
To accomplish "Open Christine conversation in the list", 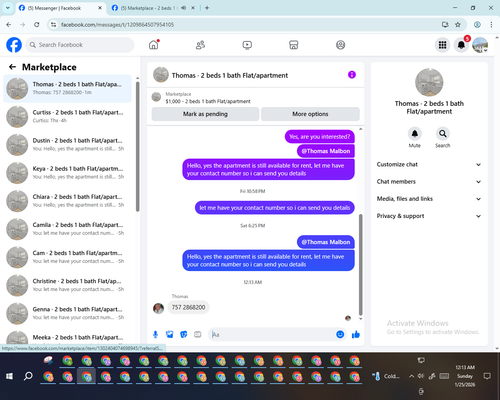I will (67, 285).
